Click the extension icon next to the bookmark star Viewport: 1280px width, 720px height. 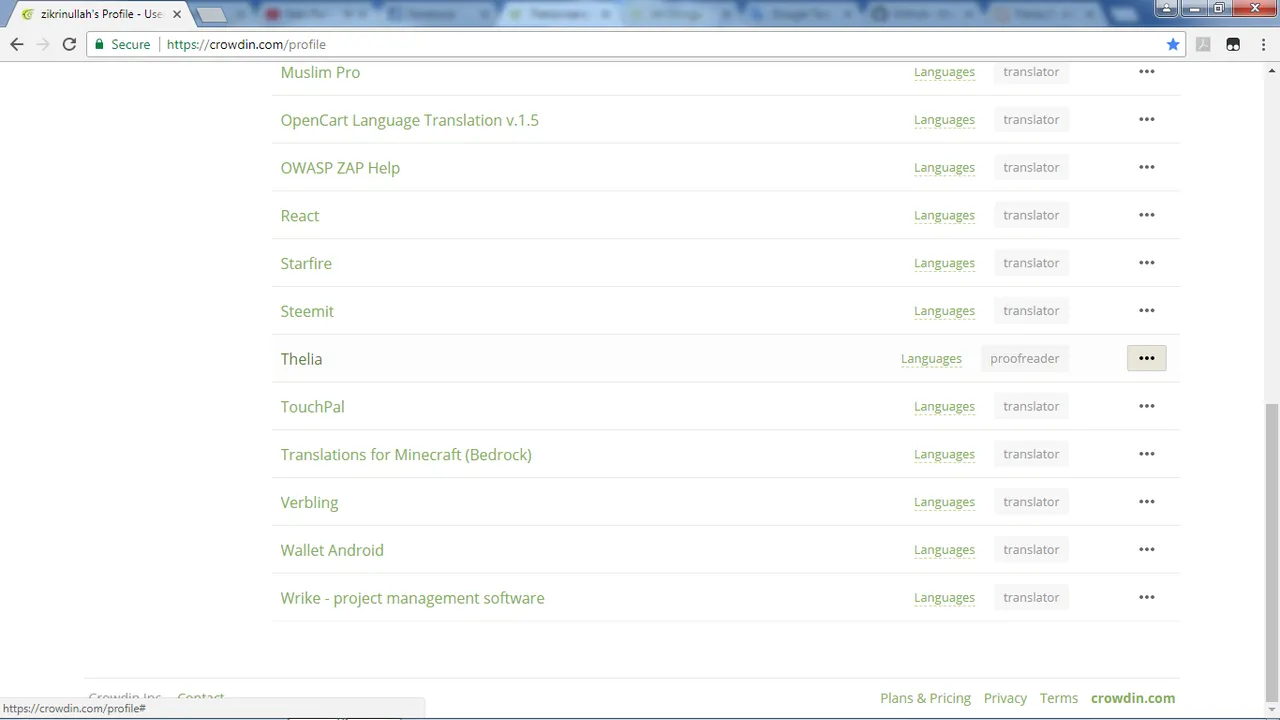[x=1203, y=44]
